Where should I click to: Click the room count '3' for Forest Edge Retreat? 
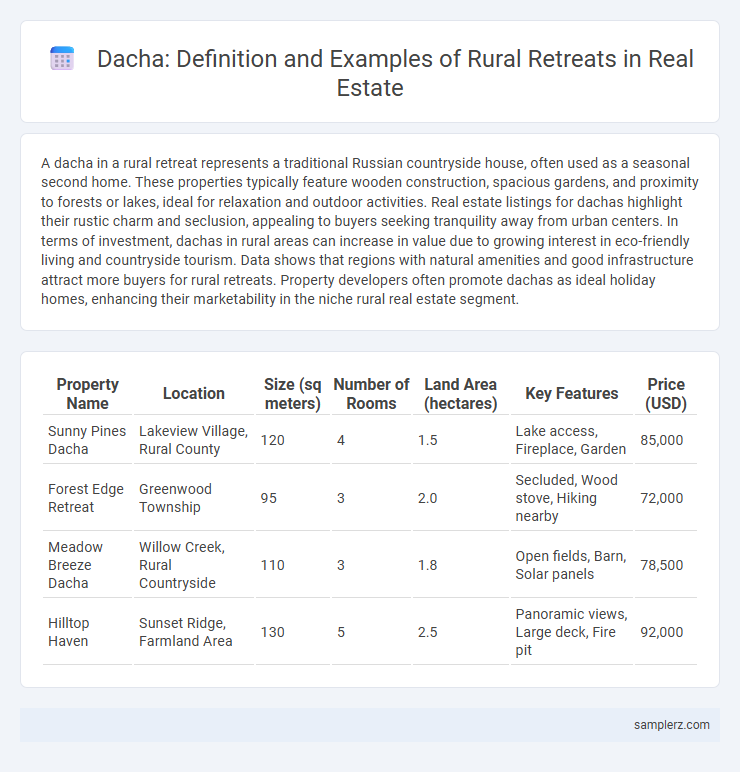[x=341, y=498]
